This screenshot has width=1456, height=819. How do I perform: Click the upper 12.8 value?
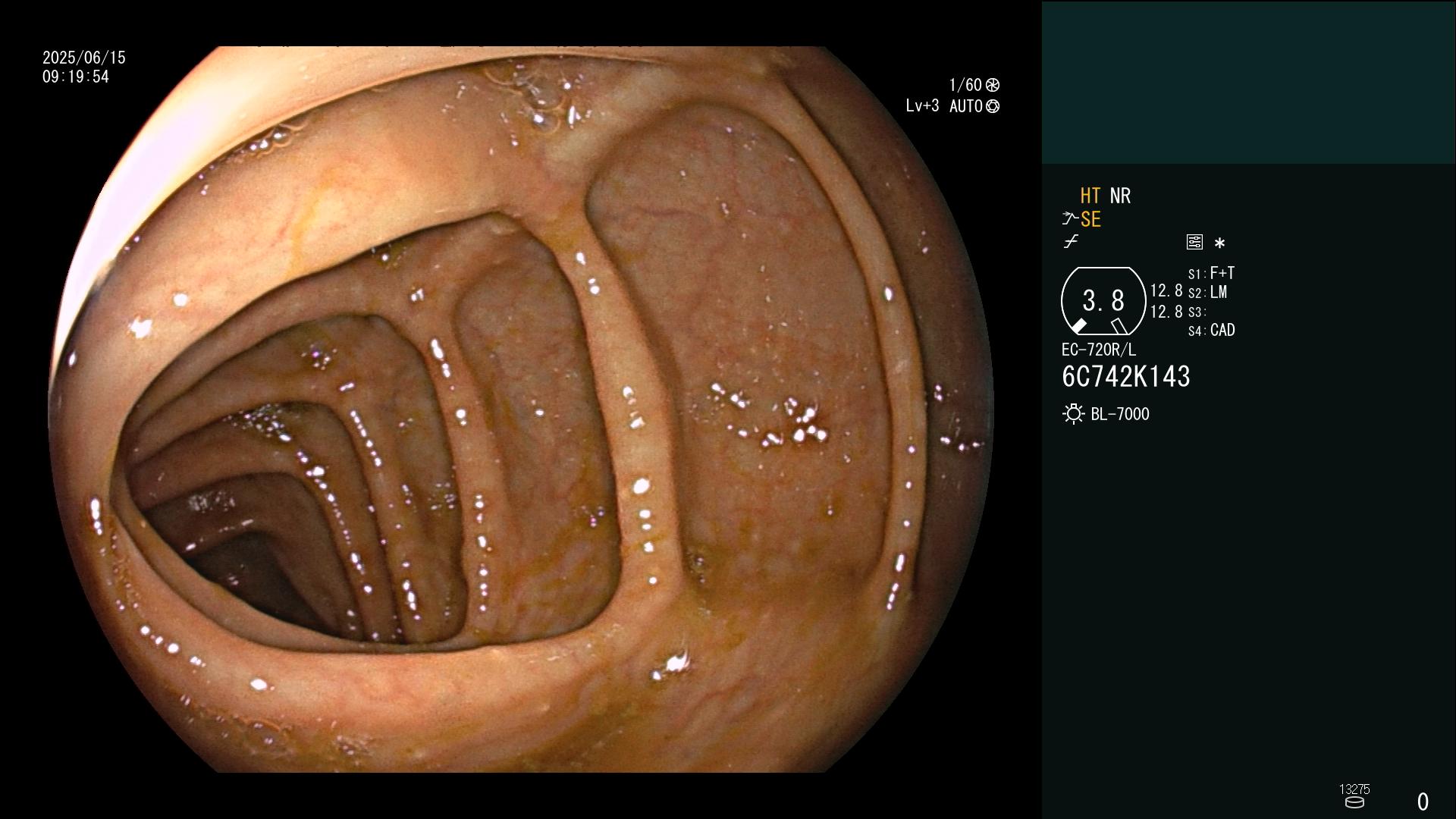[1166, 290]
